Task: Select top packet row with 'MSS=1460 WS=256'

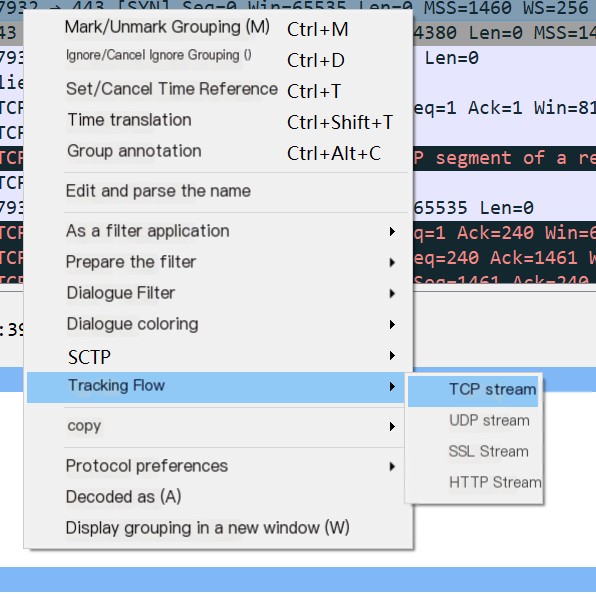Action: [x=504, y=9]
